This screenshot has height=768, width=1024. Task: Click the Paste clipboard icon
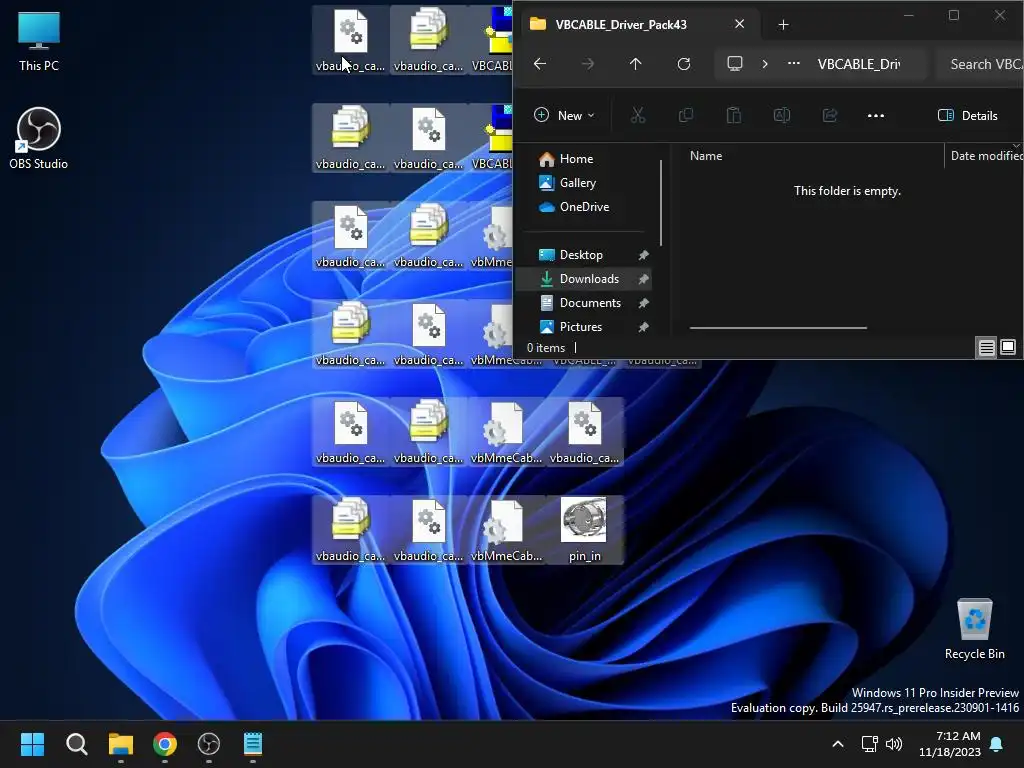[734, 116]
